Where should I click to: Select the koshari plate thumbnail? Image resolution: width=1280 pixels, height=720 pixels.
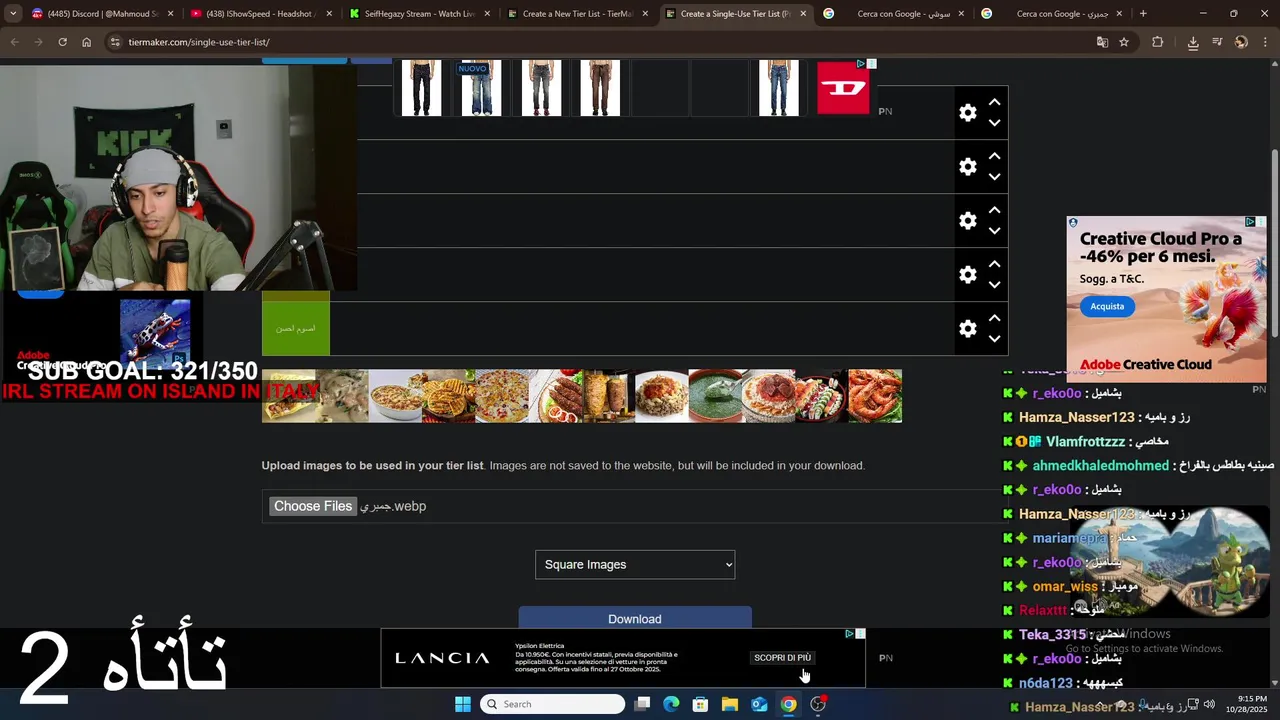662,396
